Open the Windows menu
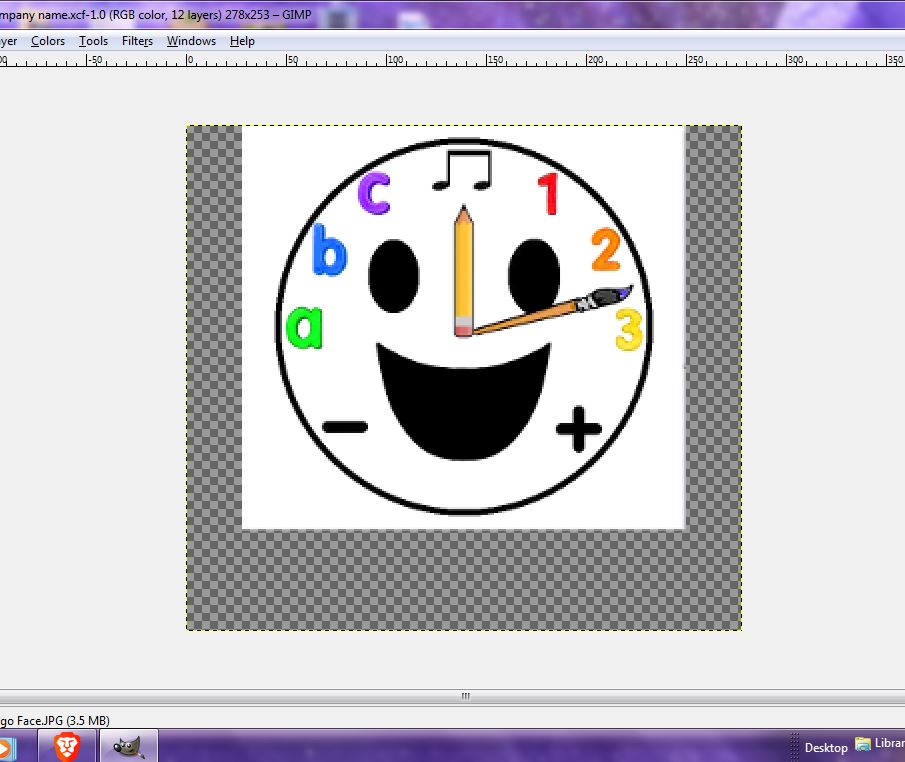 [191, 41]
